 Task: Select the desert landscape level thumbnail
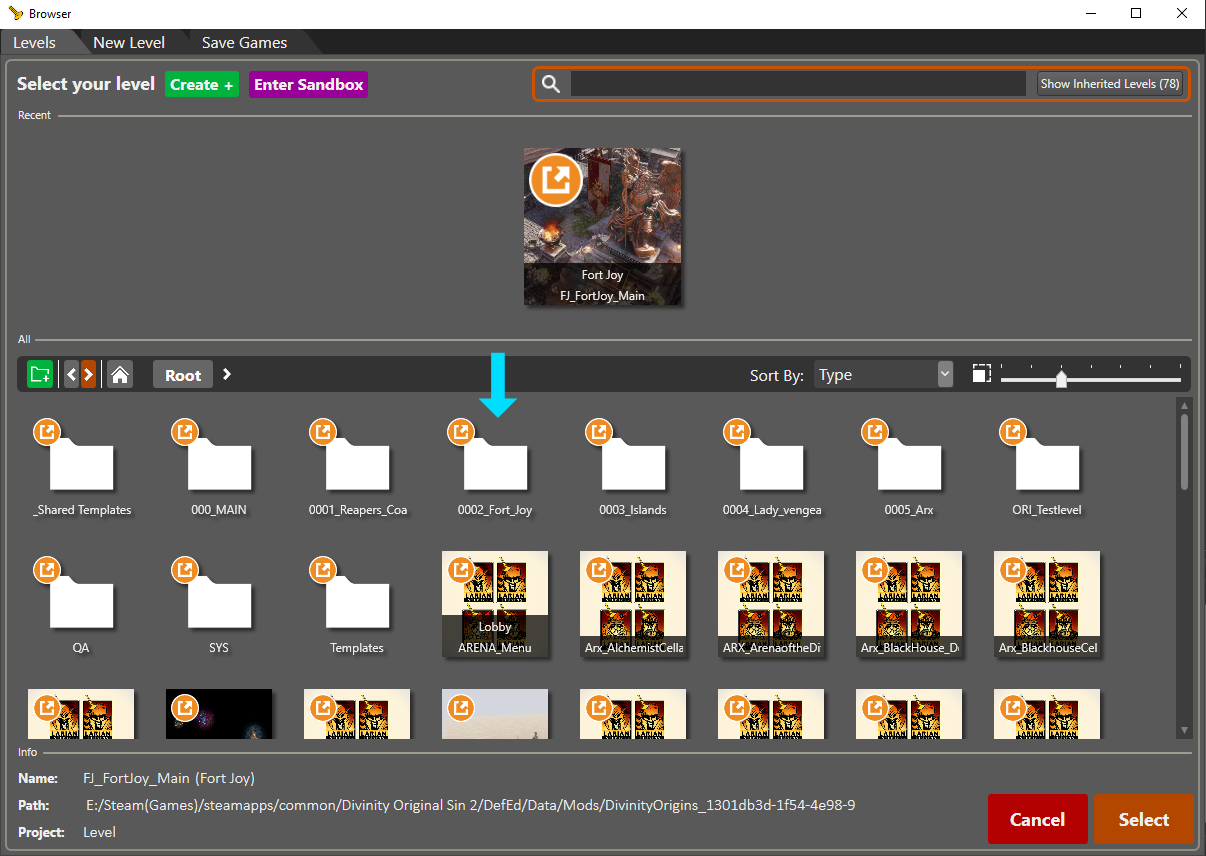point(495,714)
